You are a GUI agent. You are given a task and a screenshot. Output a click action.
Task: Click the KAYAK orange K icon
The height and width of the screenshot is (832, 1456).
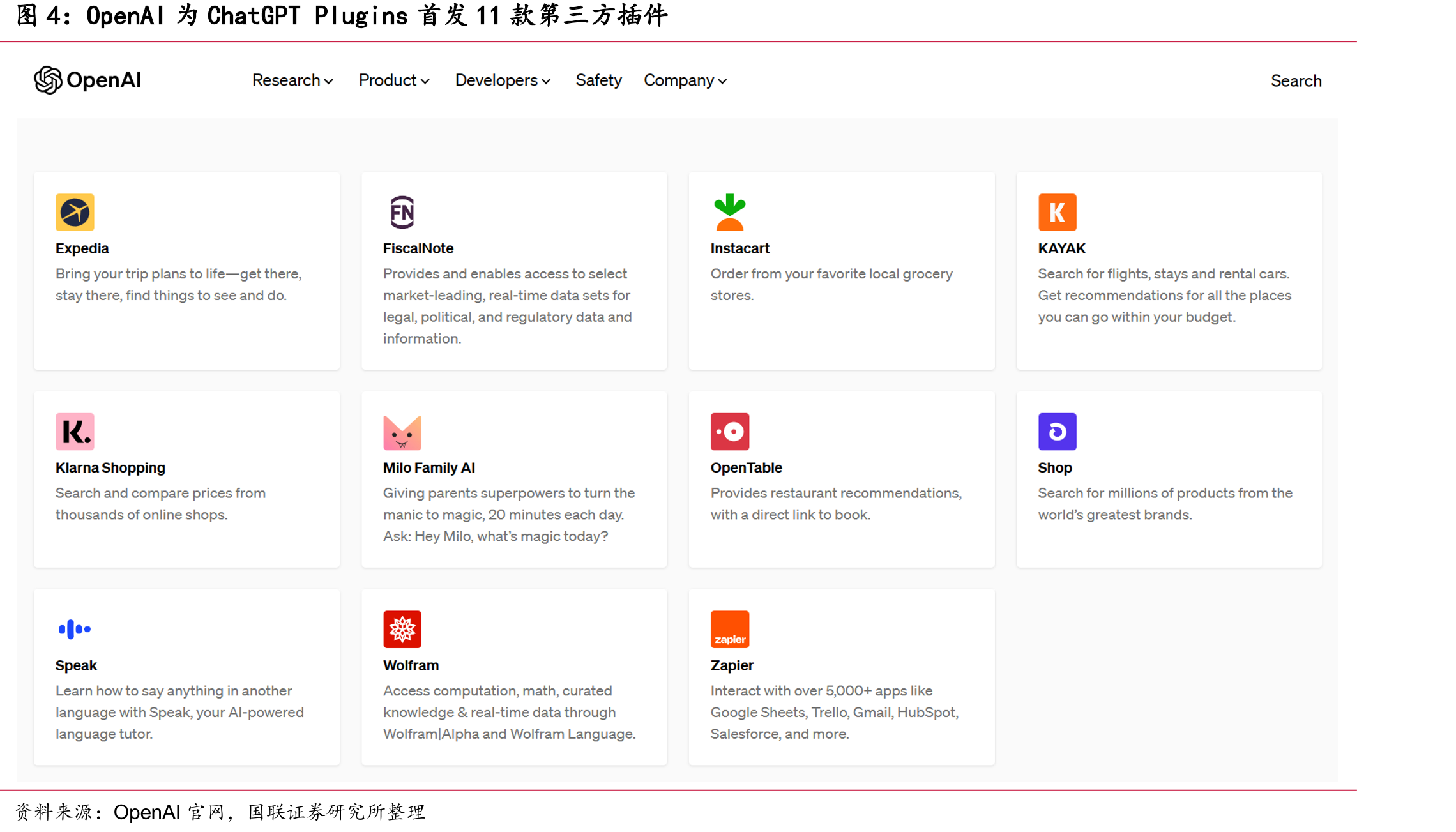pos(1058,212)
